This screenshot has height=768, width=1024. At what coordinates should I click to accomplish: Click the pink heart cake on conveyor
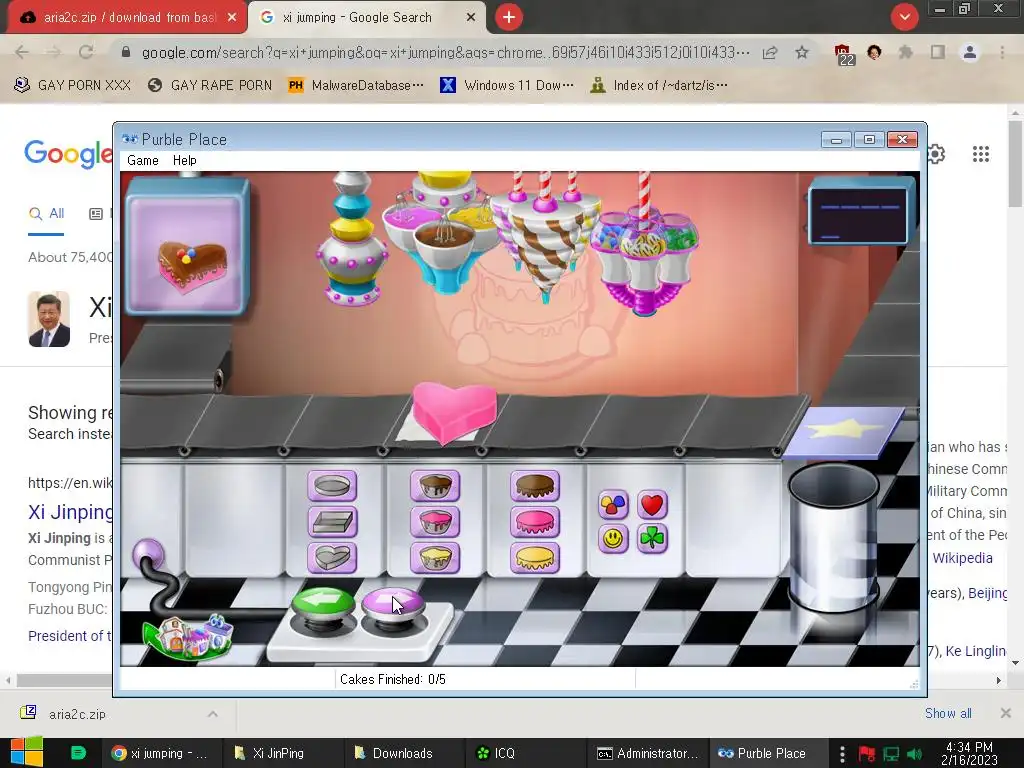click(454, 411)
